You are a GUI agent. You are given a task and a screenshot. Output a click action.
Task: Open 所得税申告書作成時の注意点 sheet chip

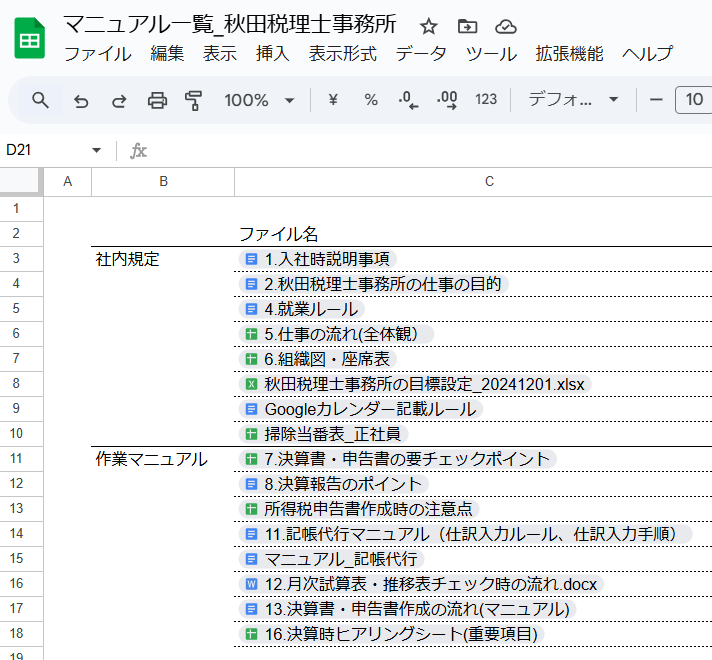pyautogui.click(x=359, y=509)
